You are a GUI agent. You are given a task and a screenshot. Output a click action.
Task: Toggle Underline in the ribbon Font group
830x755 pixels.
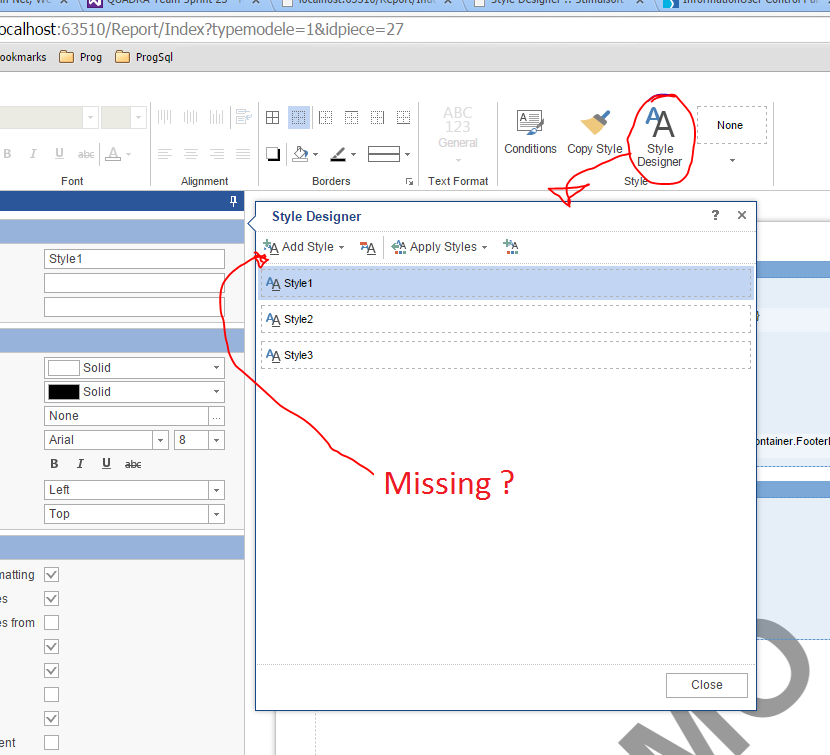(x=59, y=154)
